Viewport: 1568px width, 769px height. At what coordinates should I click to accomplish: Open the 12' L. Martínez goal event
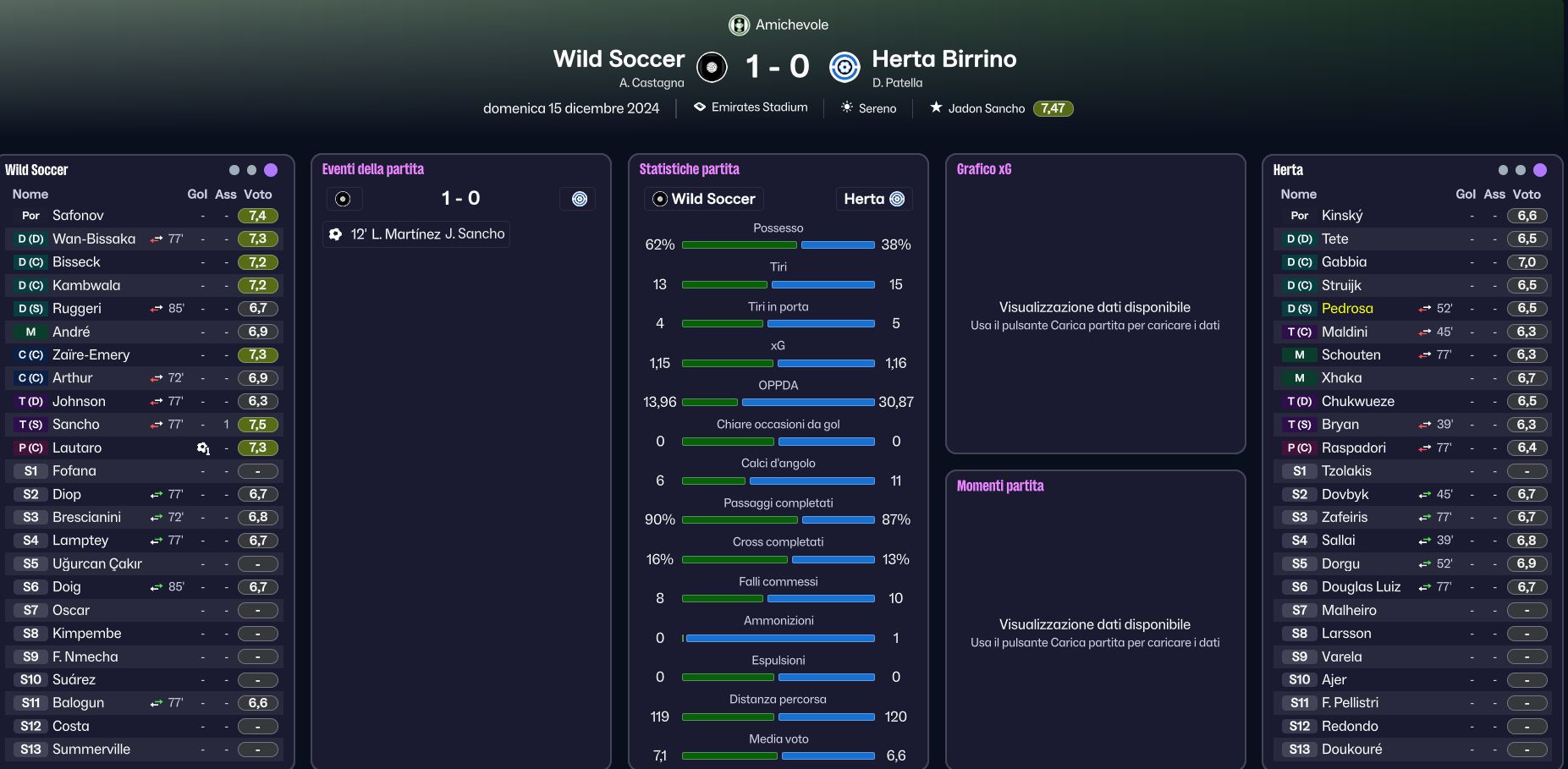tap(416, 234)
